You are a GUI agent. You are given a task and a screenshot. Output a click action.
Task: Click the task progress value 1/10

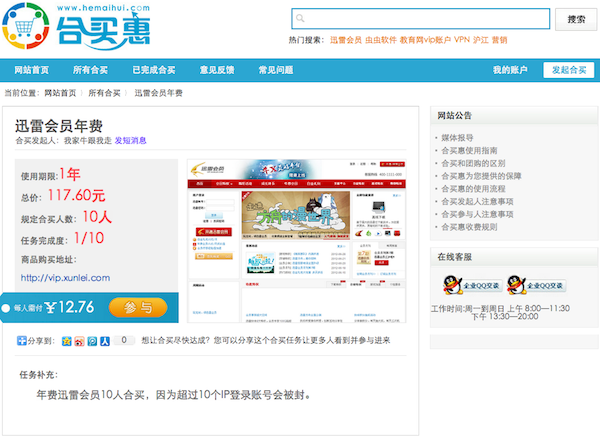coord(89,238)
